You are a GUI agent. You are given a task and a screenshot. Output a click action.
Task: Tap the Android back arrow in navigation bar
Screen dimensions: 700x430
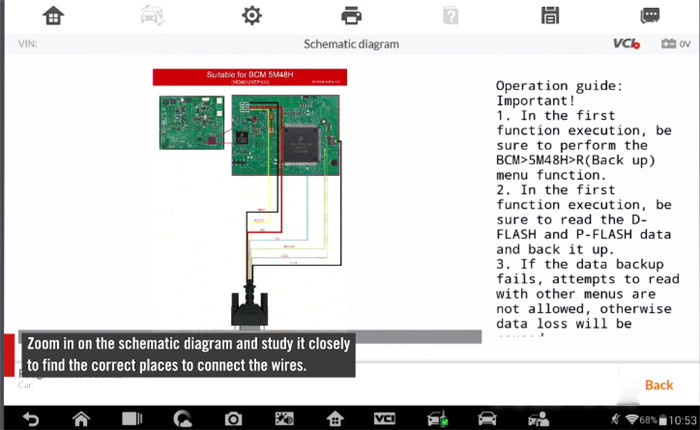pos(31,419)
